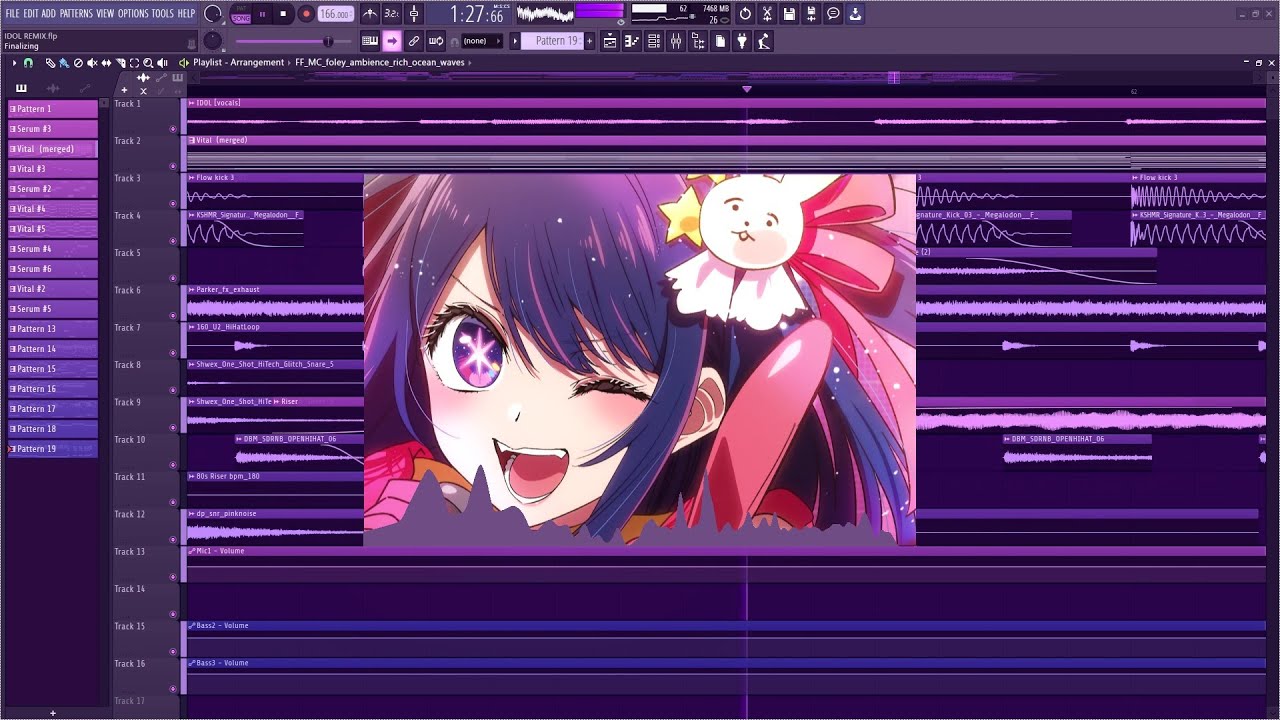The width and height of the screenshot is (1280, 720).
Task: Click the audio editor scissors icon
Action: [x=767, y=14]
